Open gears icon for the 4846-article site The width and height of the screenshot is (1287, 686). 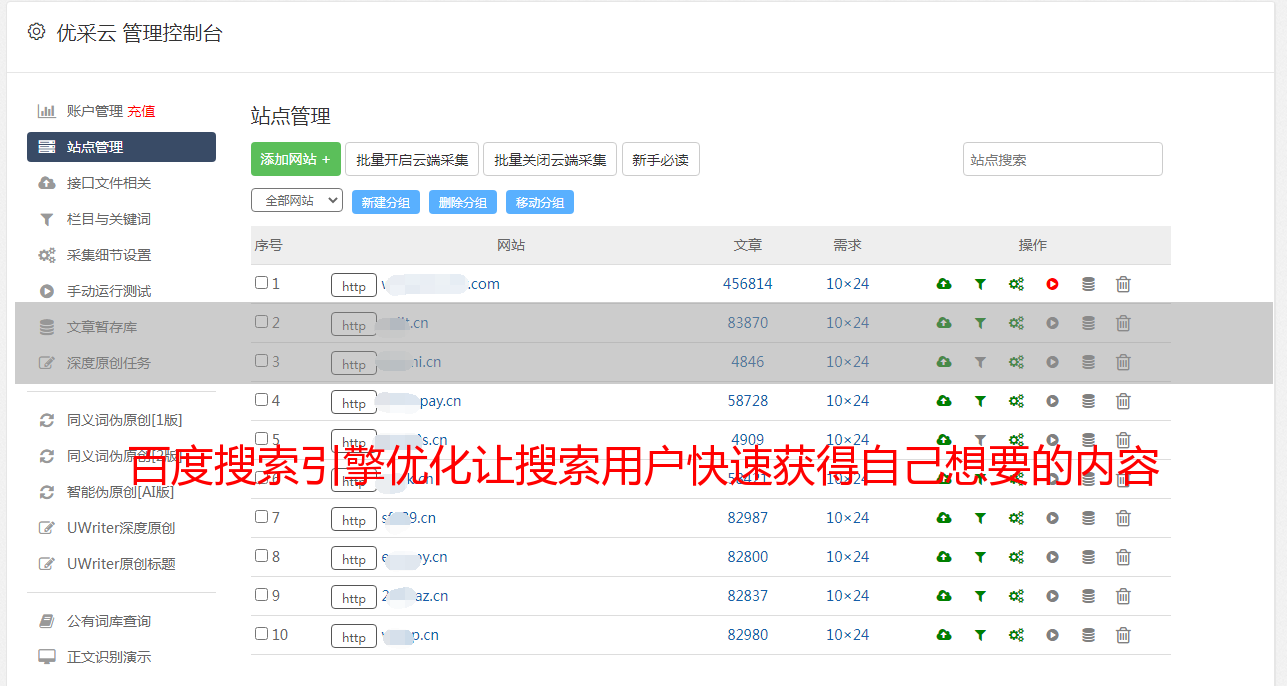coord(1016,362)
